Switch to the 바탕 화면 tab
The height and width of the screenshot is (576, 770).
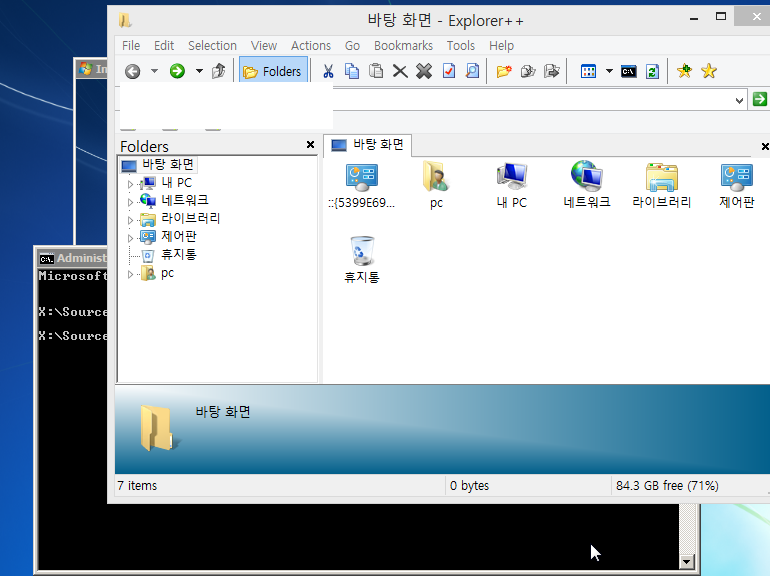coord(368,145)
